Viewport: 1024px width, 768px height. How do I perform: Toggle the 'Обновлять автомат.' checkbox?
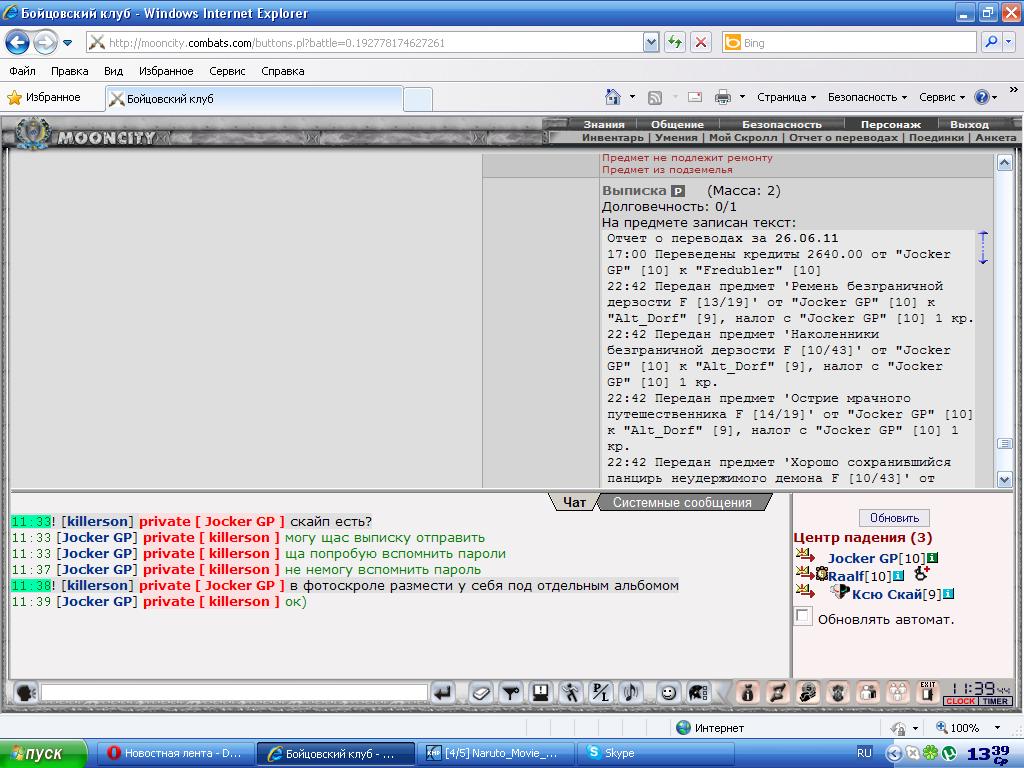(x=803, y=616)
